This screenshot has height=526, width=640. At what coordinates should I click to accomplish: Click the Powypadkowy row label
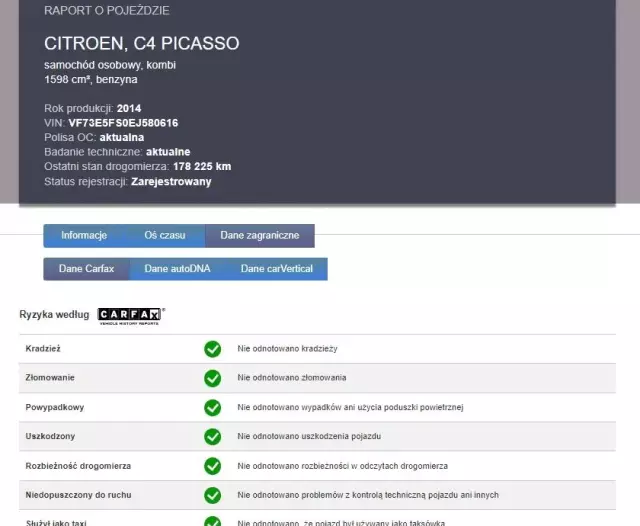[x=55, y=407]
